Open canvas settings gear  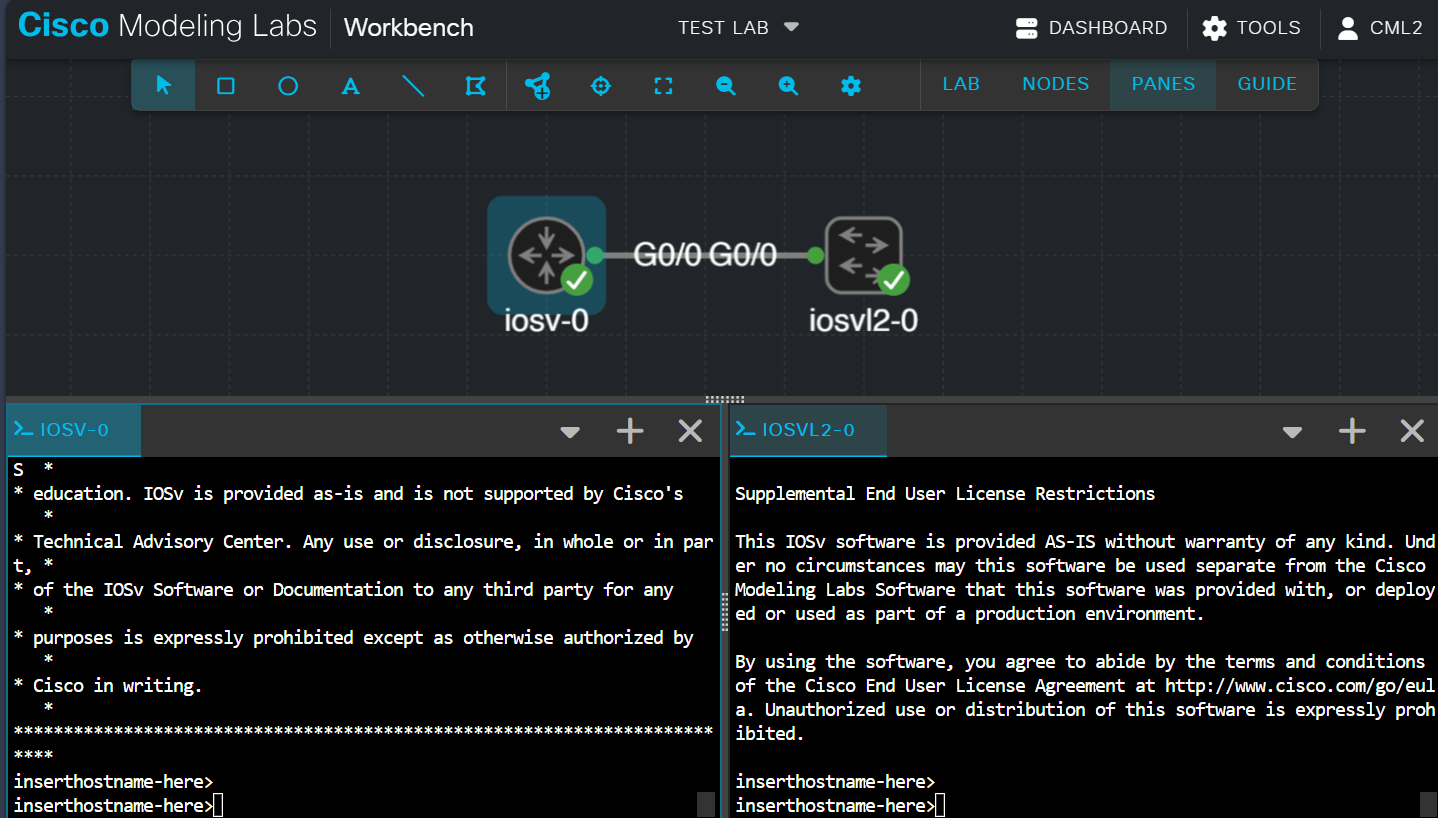851,86
